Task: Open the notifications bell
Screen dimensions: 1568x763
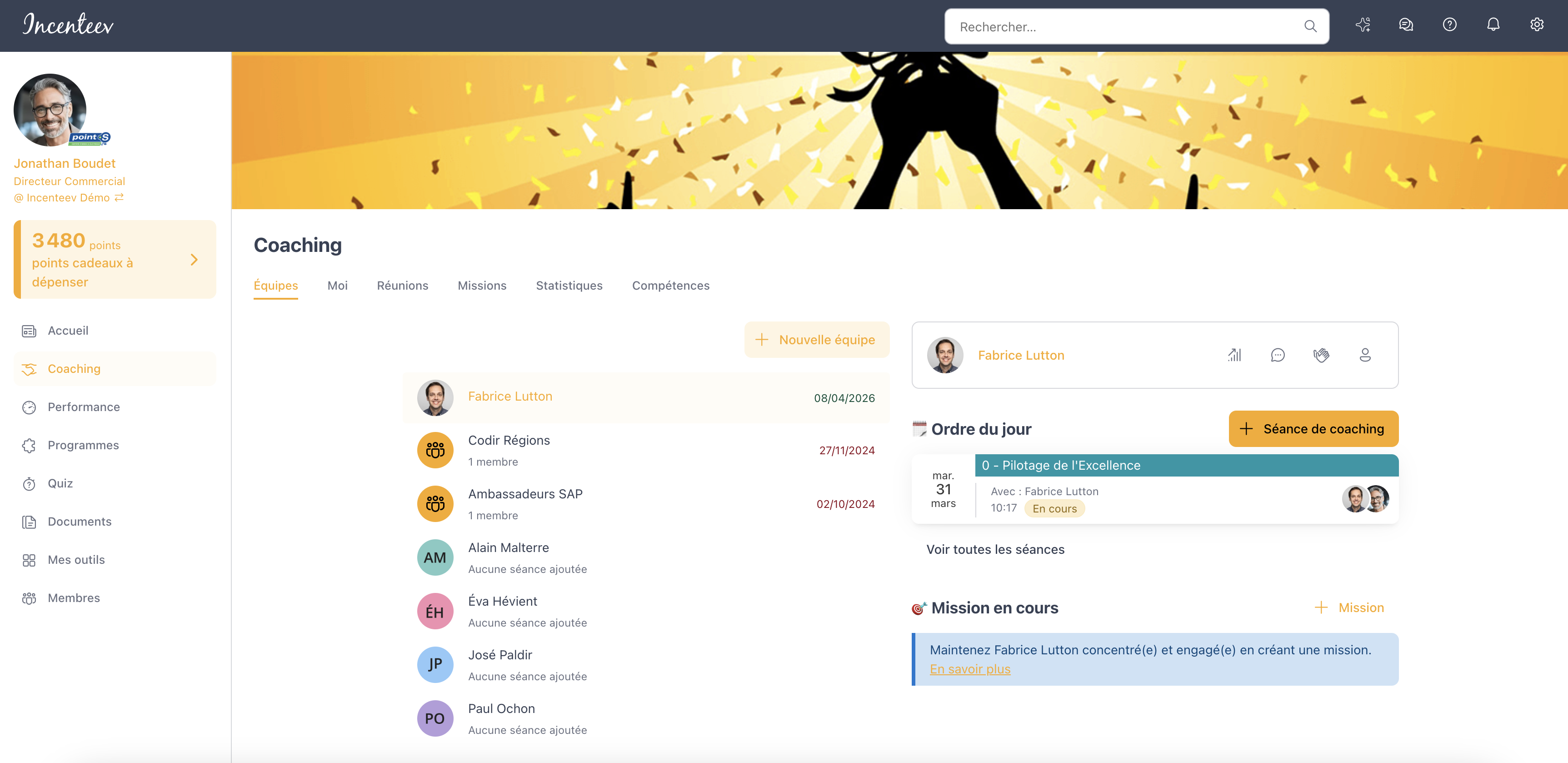Action: pos(1493,25)
